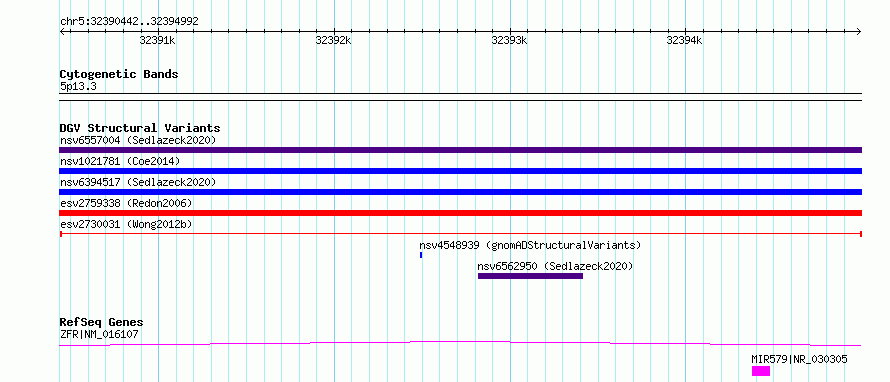Click the 32392k ruler tick label
890x382 pixels.
[333, 40]
